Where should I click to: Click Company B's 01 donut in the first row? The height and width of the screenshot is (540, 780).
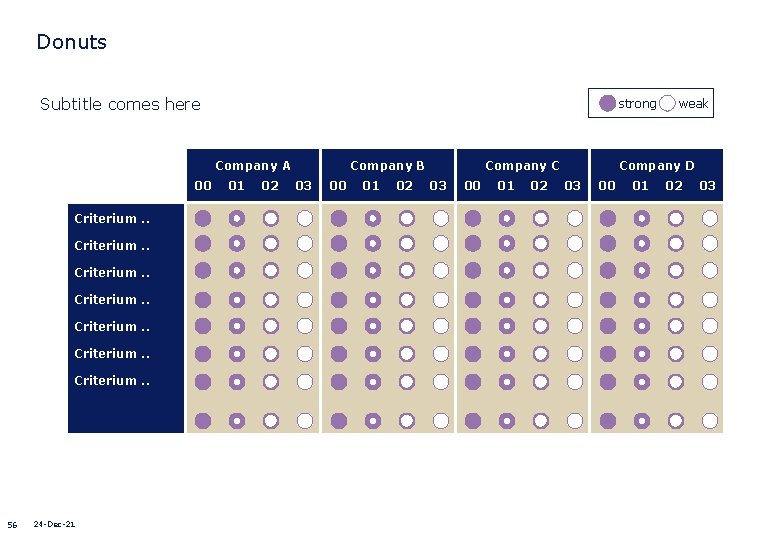tap(372, 218)
